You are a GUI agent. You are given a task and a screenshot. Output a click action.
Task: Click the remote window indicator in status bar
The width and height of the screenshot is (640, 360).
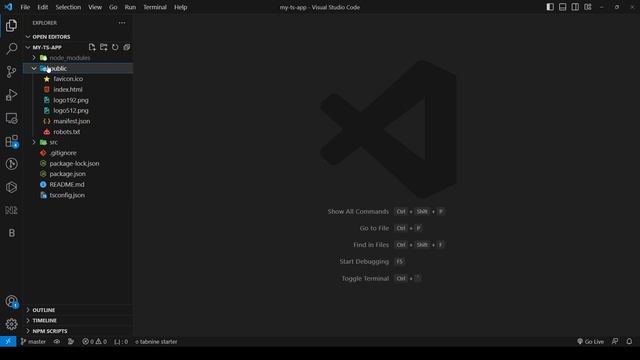[x=8, y=342]
